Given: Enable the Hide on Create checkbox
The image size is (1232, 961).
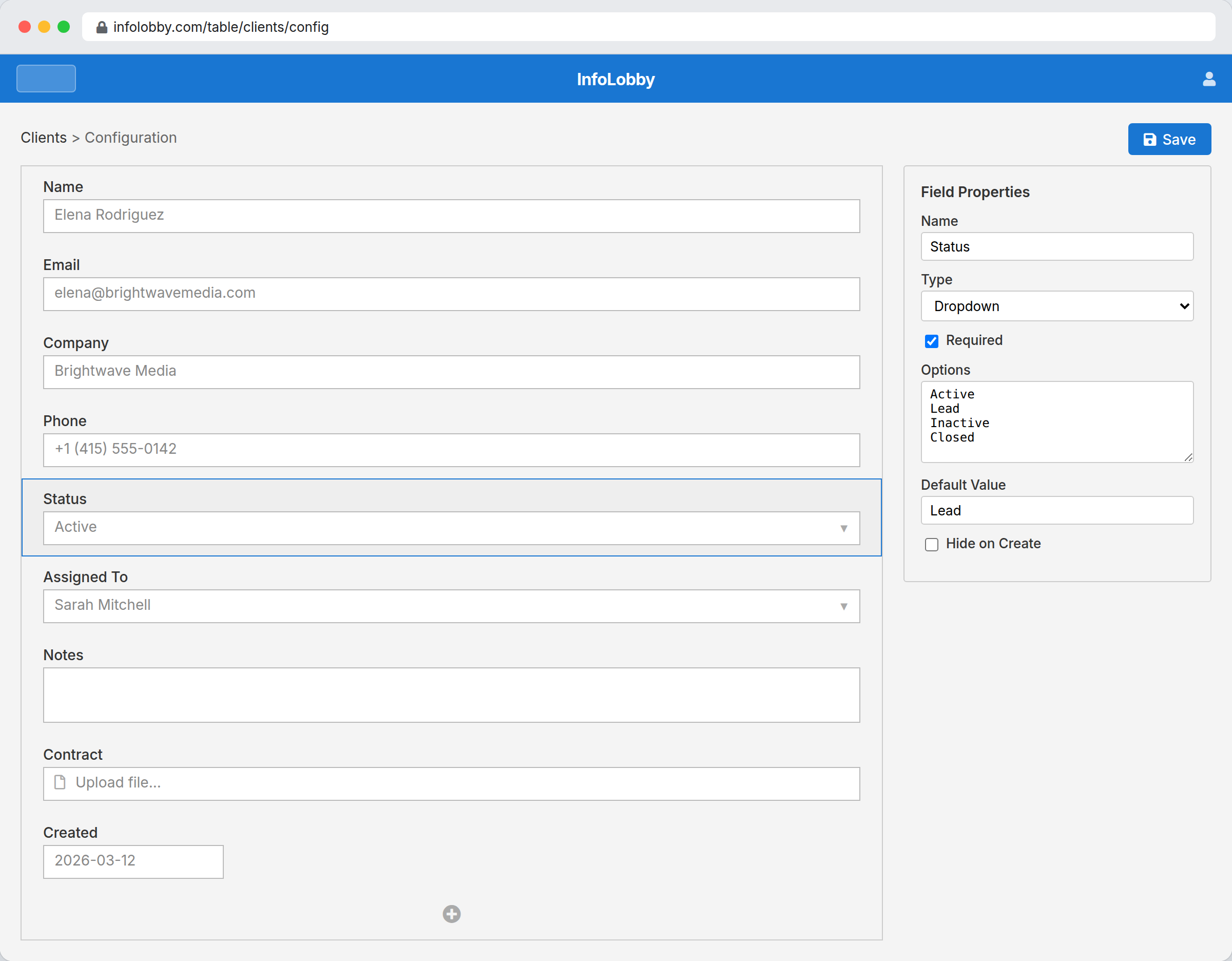Looking at the screenshot, I should pos(931,544).
